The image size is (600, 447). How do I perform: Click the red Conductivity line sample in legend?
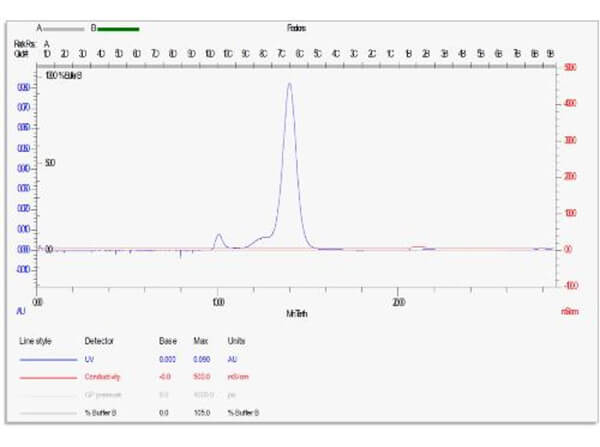[48, 378]
